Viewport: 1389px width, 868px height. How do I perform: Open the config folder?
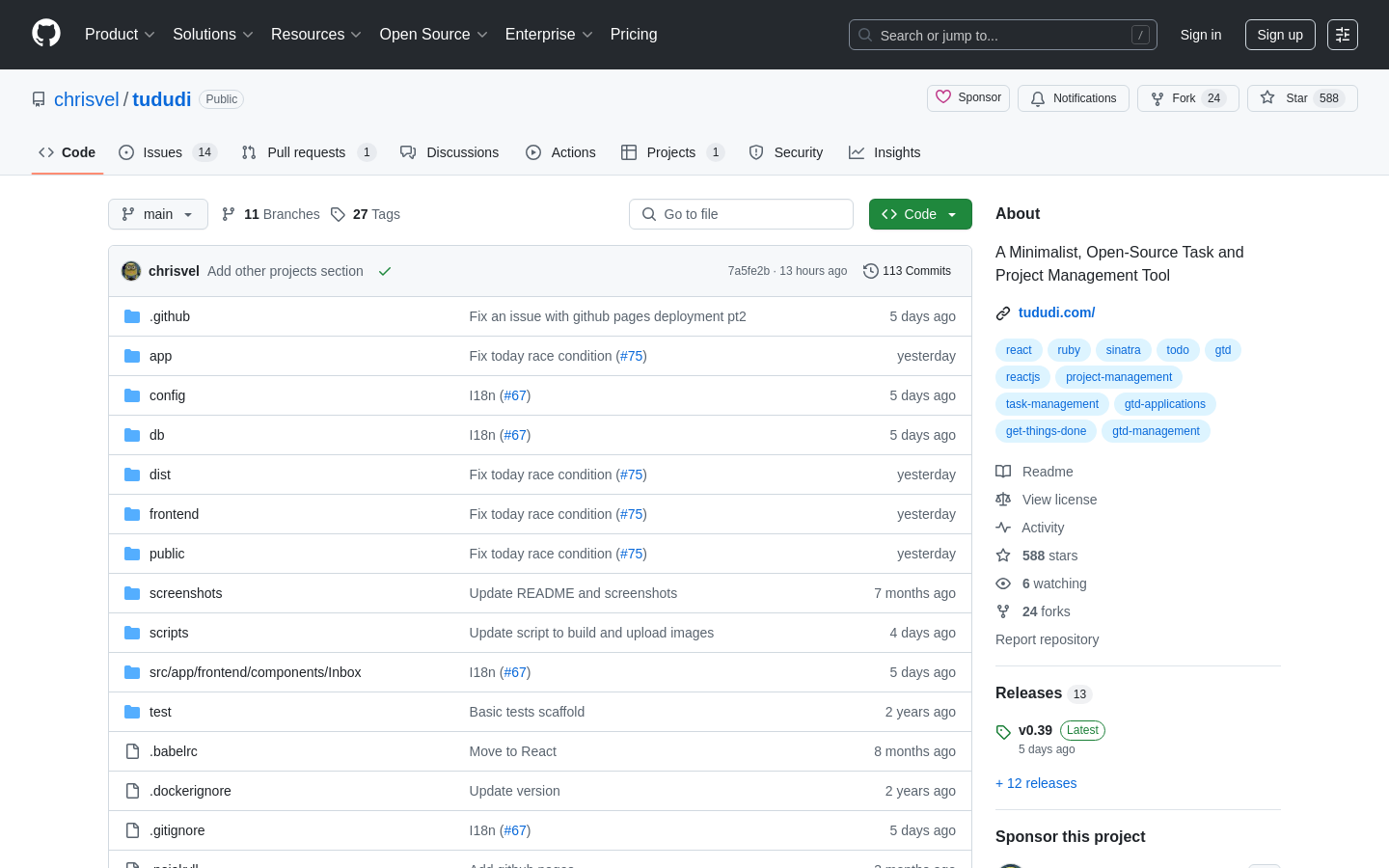[x=167, y=395]
